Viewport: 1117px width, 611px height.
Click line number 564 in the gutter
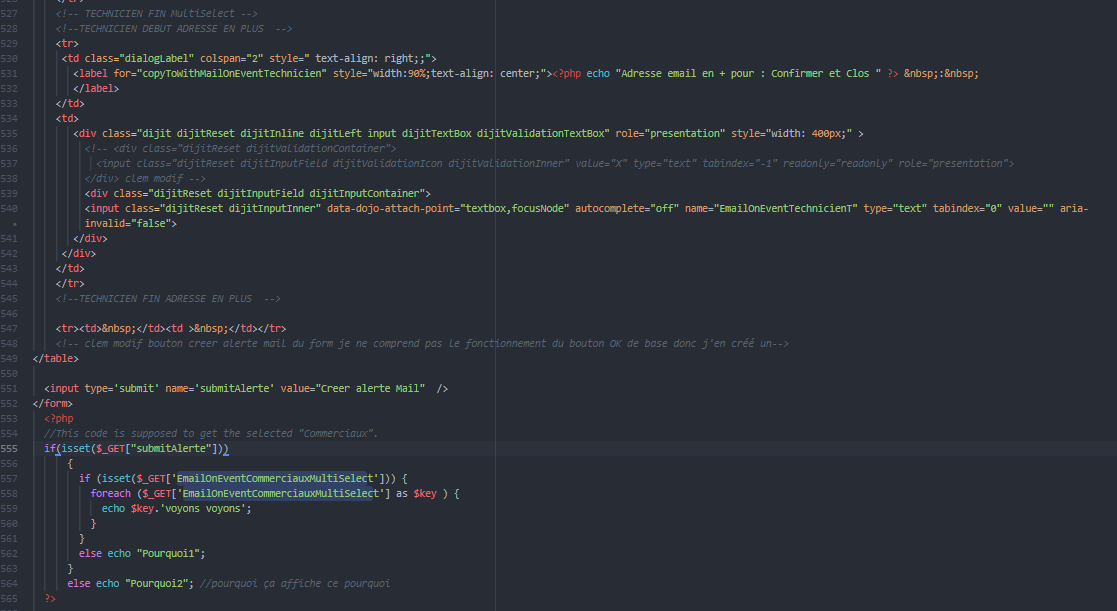pos(10,583)
